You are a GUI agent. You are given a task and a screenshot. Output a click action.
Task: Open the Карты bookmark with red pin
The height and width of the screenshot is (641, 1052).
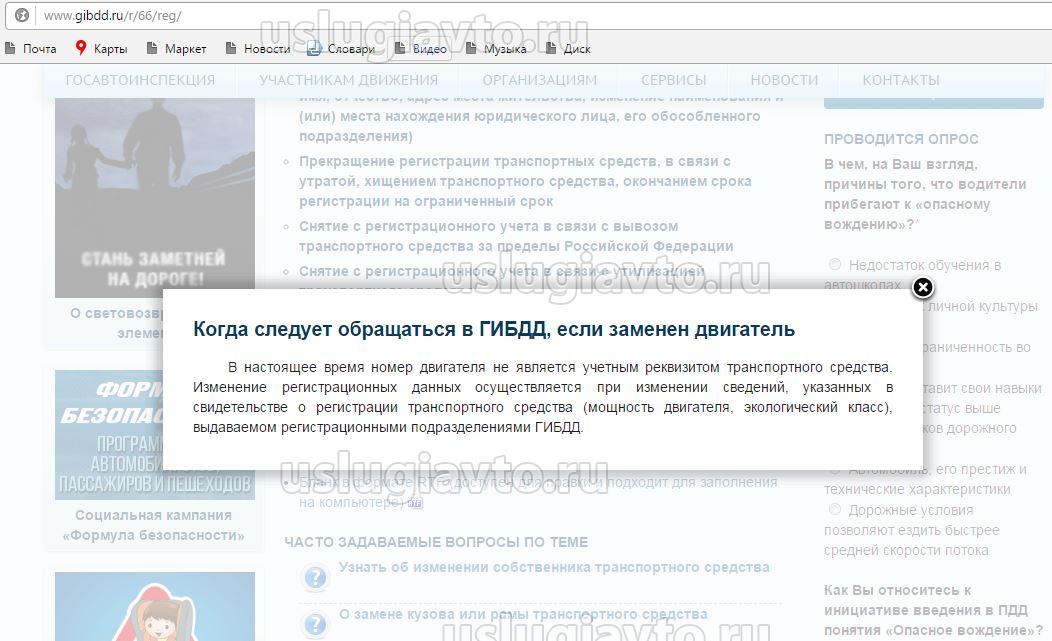pyautogui.click(x=81, y=48)
